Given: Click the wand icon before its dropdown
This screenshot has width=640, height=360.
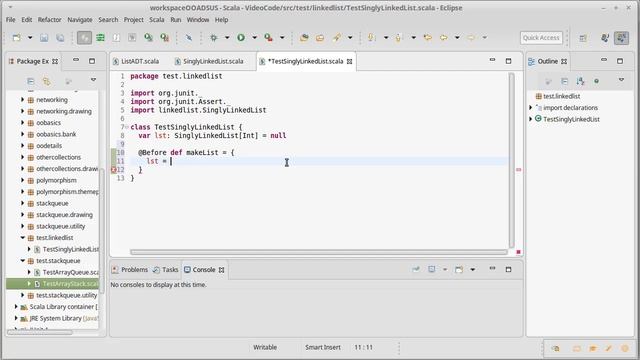Looking at the screenshot, I should click(336, 38).
